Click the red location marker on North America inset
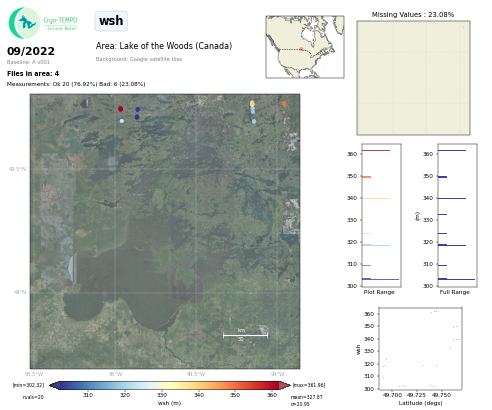Screen dimensions: 492x410 point(301,49)
